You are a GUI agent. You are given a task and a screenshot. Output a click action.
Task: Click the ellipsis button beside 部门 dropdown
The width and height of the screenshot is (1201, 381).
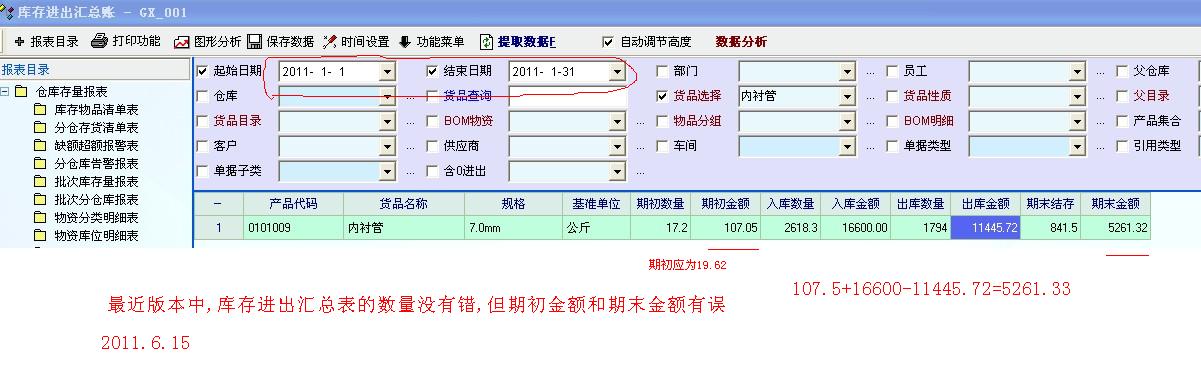870,73
